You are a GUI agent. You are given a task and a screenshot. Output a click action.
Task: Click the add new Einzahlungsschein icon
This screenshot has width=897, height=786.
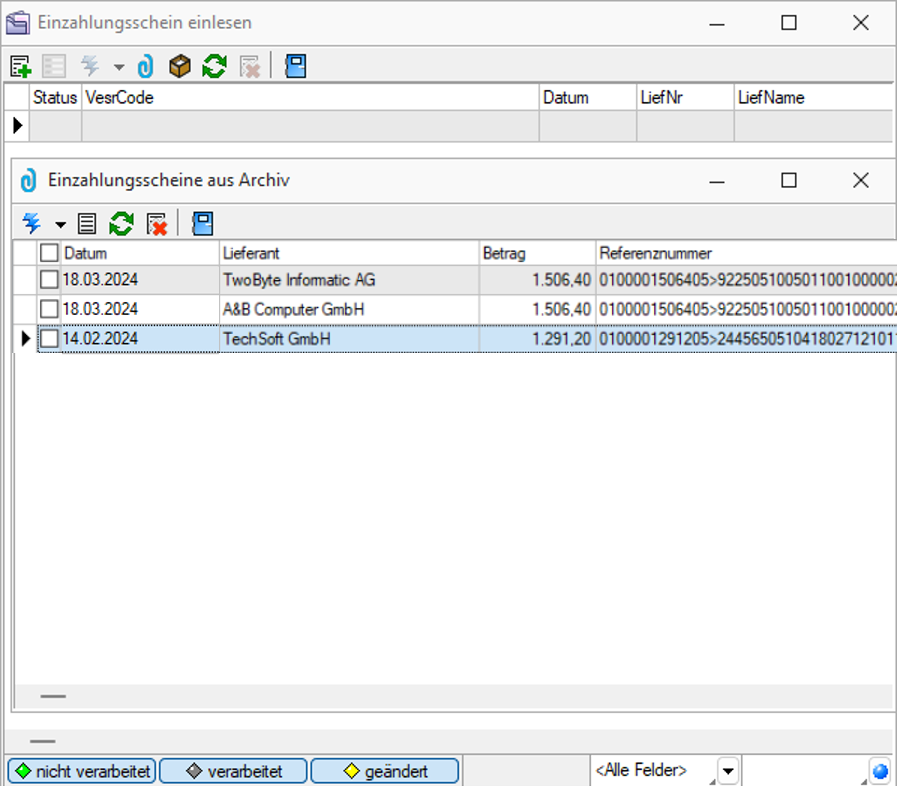tap(18, 65)
